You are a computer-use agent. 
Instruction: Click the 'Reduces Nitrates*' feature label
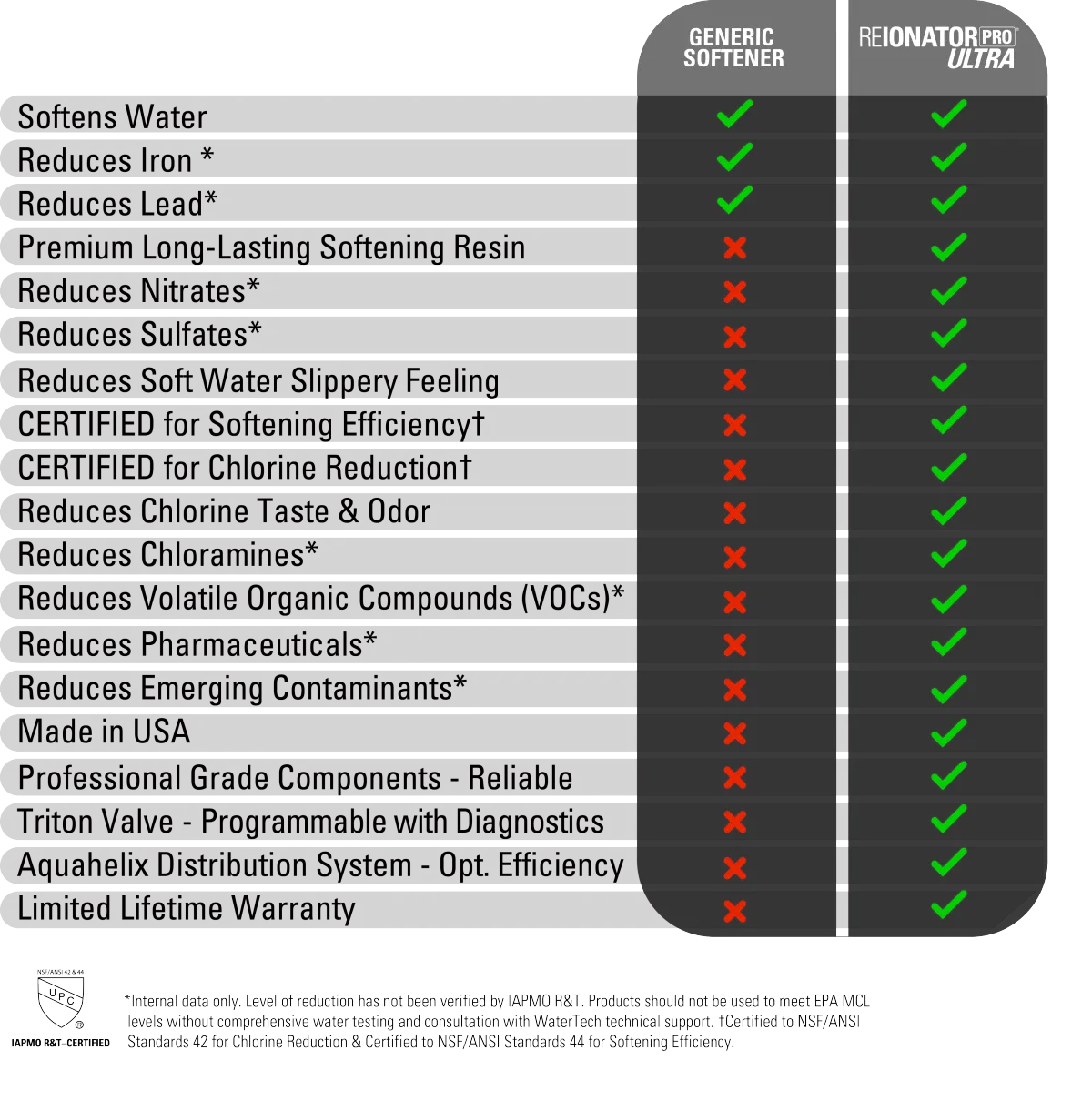(138, 291)
